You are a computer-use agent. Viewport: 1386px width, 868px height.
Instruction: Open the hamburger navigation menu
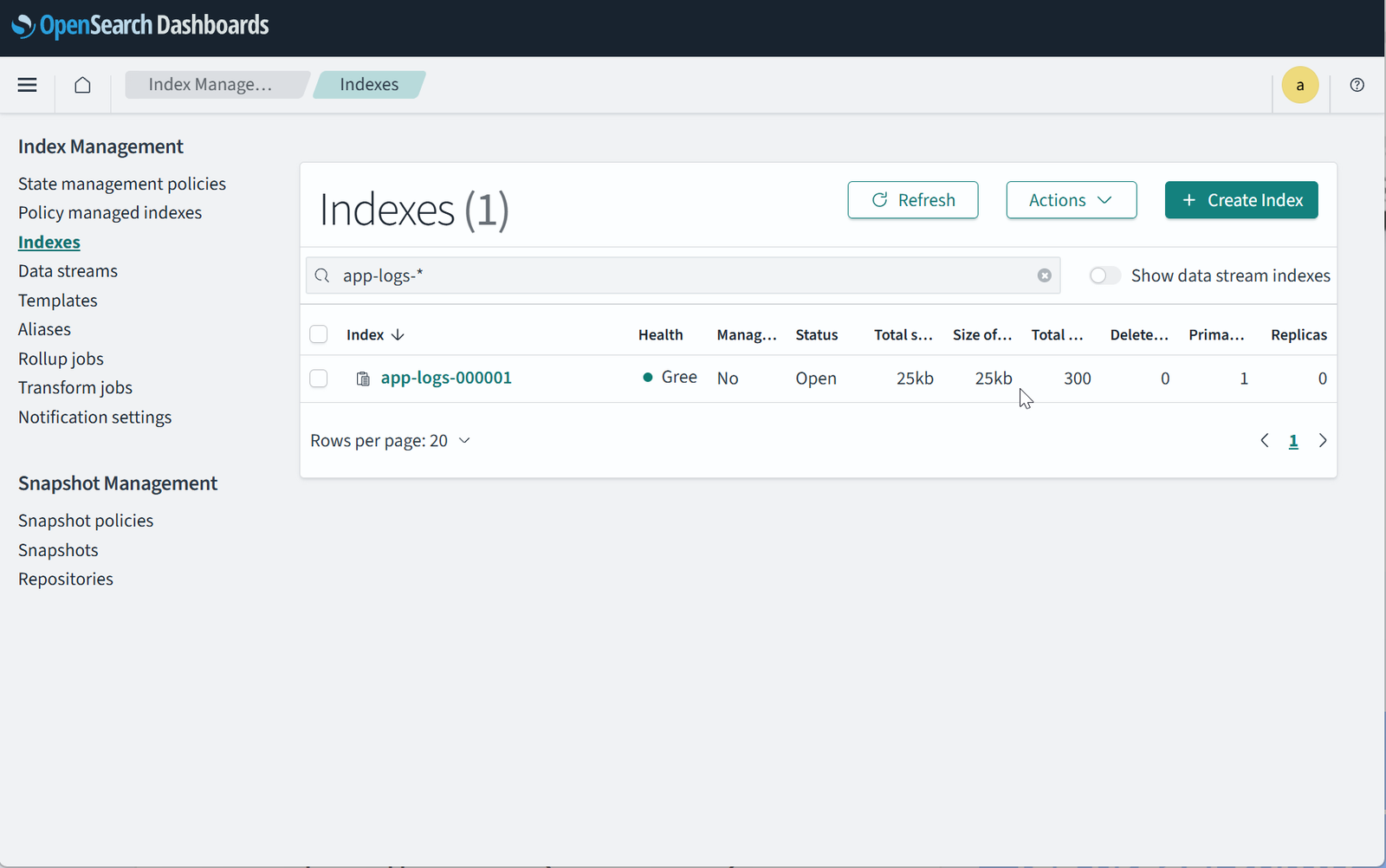27,85
